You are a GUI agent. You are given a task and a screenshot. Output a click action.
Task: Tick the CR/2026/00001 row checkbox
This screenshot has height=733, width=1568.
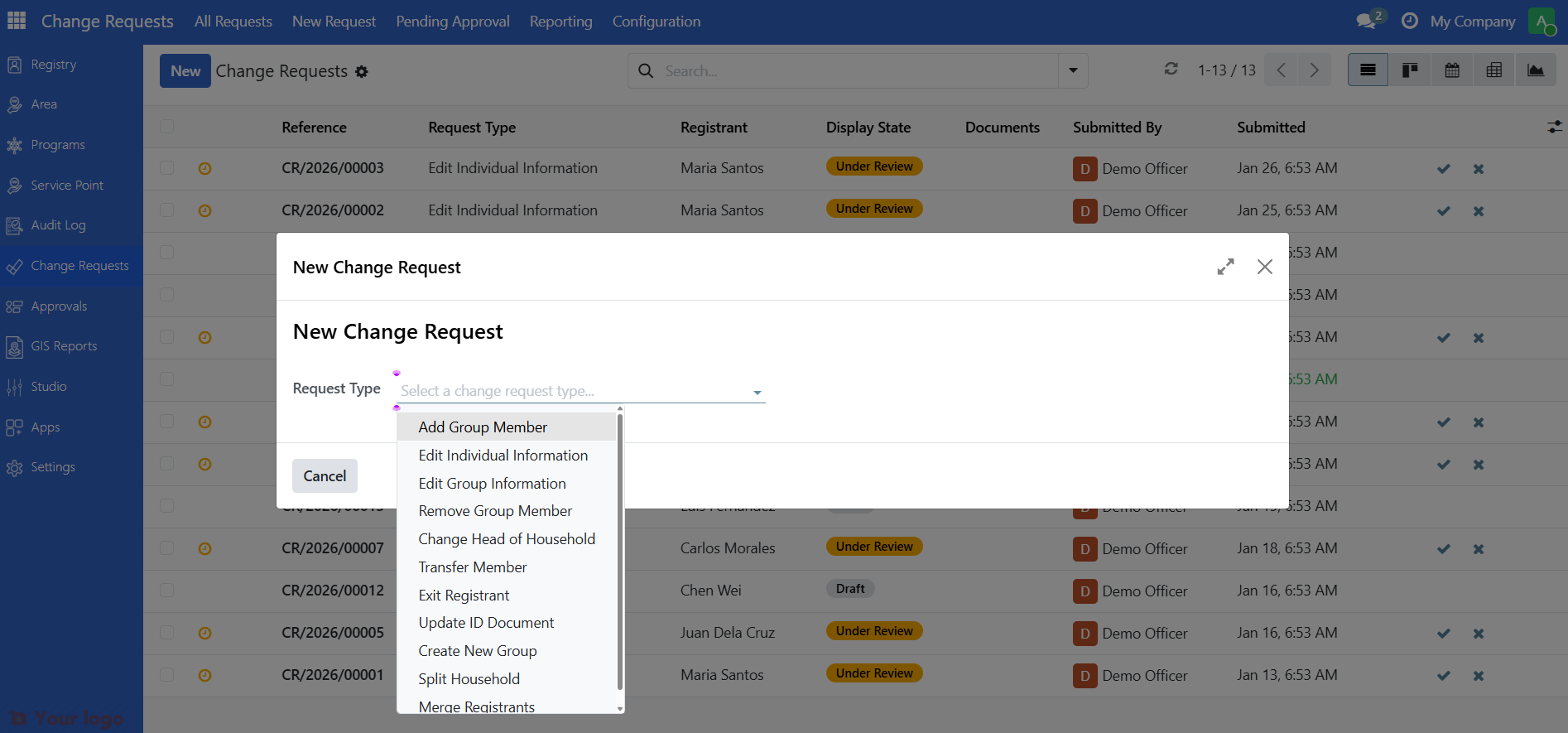(167, 675)
